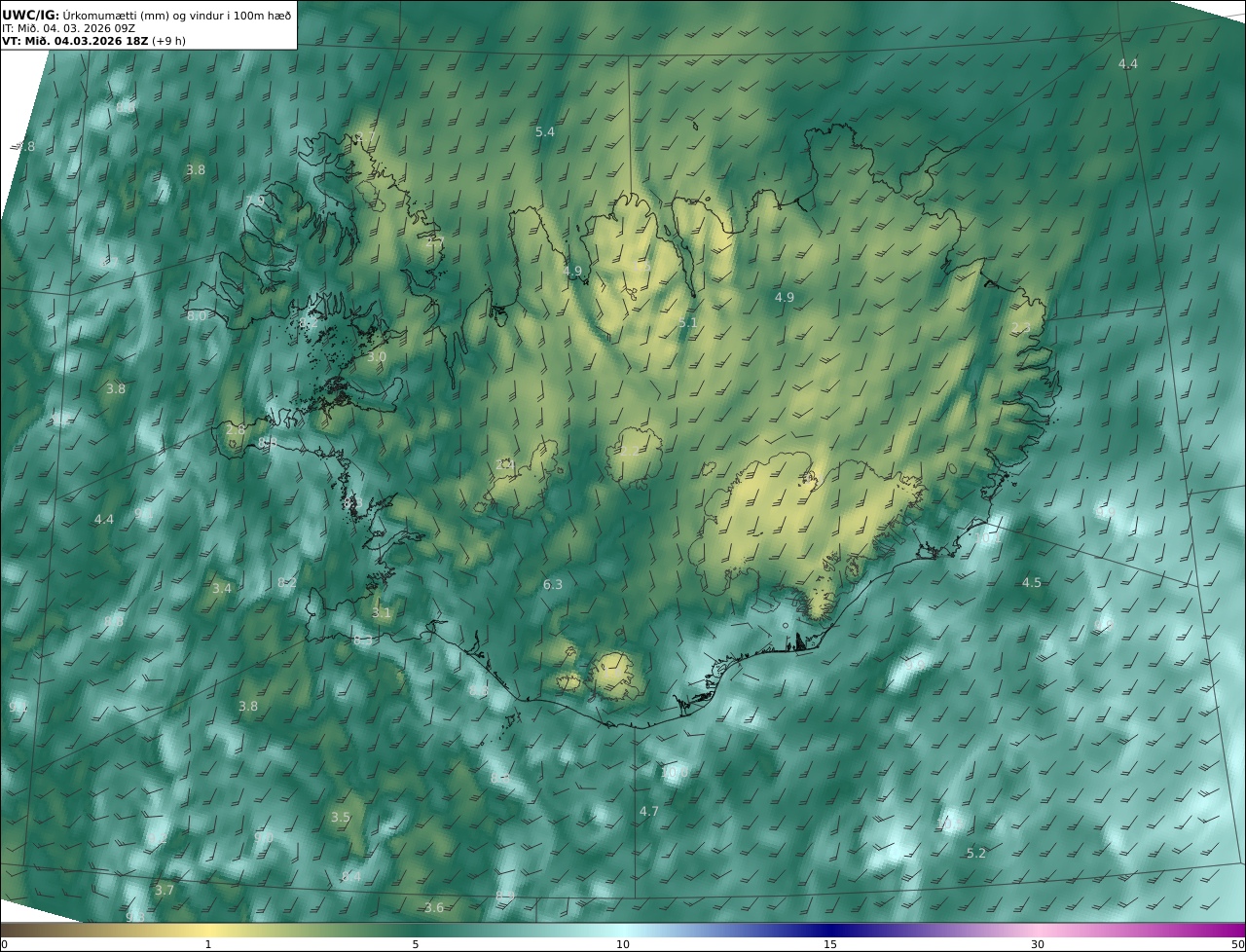Image resolution: width=1246 pixels, height=952 pixels.
Task: Click the 1 tick on the color bar
Action: click(208, 944)
